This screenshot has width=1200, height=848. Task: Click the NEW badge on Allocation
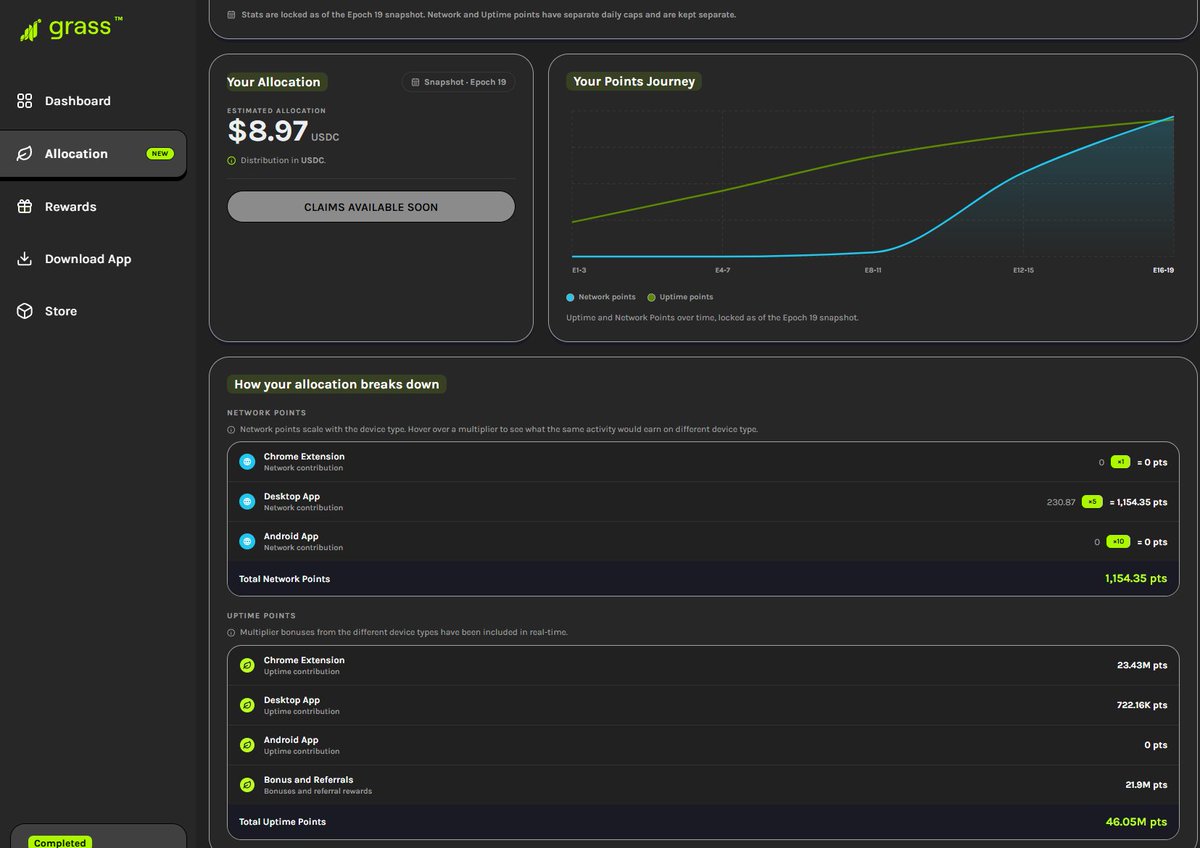[x=160, y=154]
